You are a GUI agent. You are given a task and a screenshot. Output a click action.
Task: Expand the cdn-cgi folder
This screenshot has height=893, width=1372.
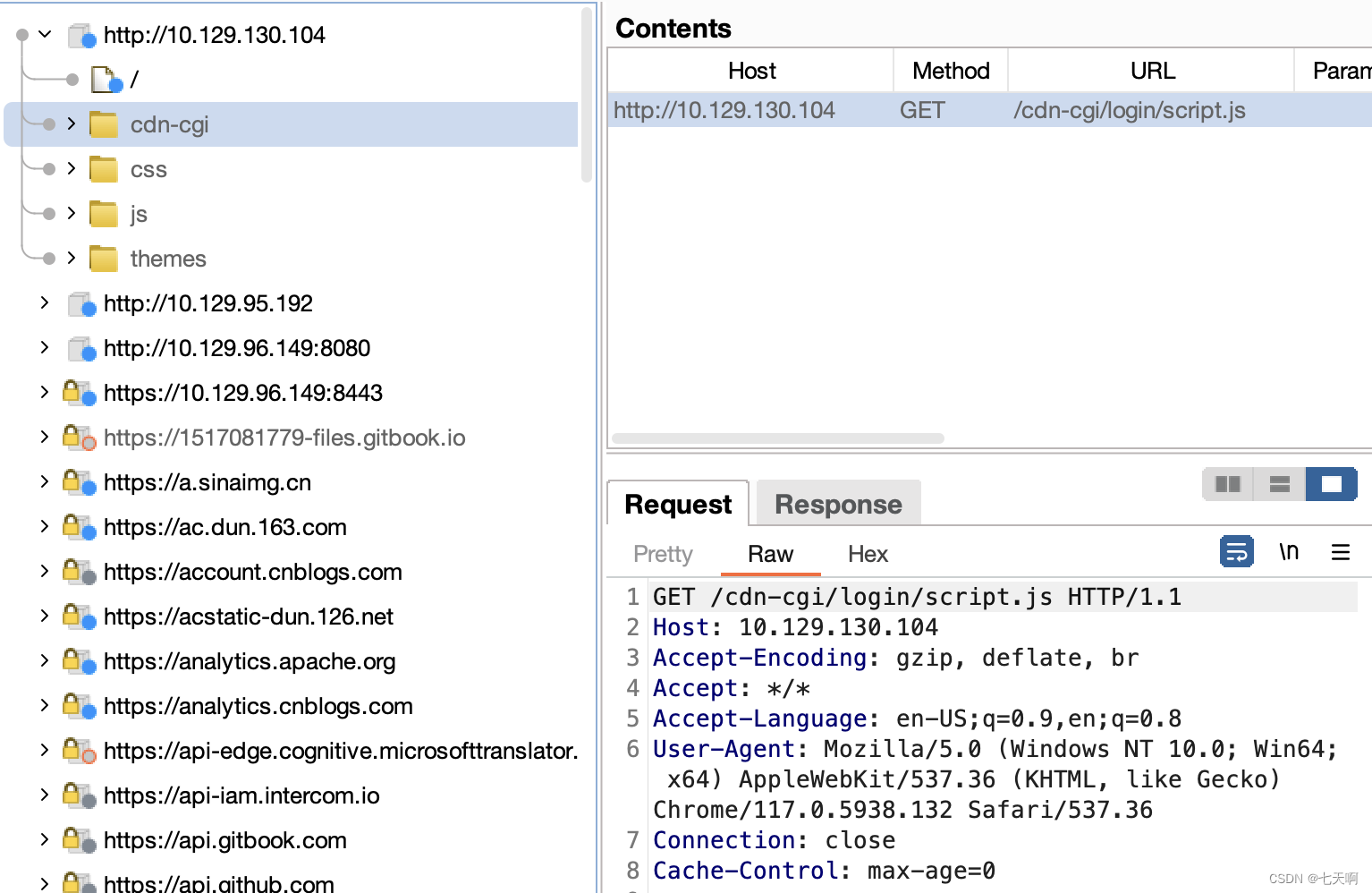click(x=72, y=123)
